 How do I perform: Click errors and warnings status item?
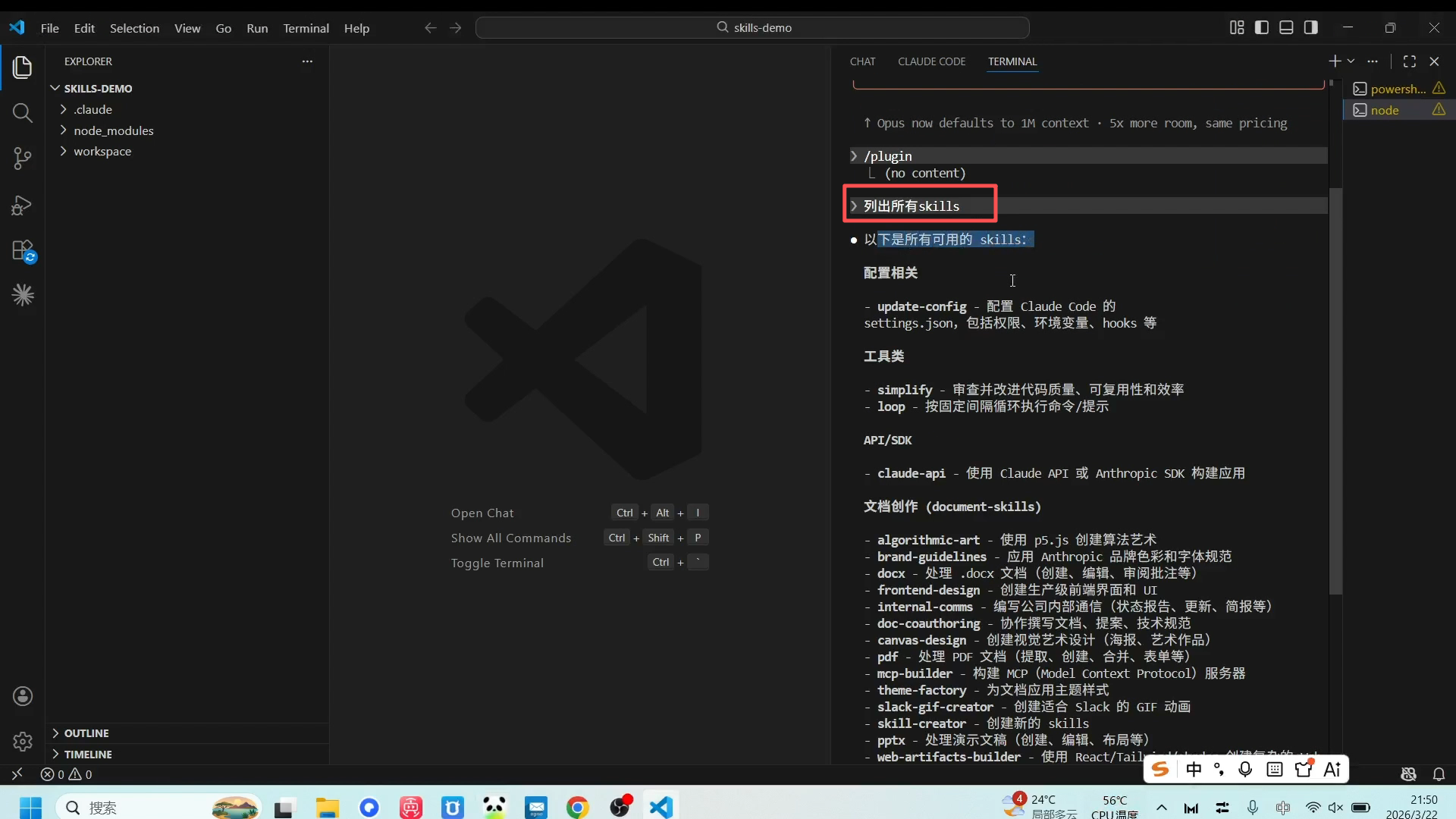tap(67, 774)
